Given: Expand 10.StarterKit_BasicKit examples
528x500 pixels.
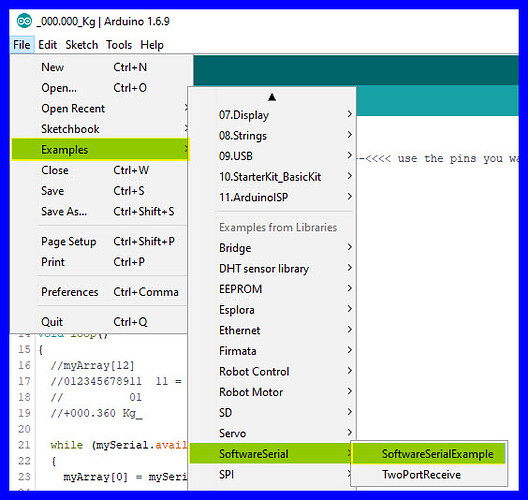Looking at the screenshot, I should pos(272,177).
